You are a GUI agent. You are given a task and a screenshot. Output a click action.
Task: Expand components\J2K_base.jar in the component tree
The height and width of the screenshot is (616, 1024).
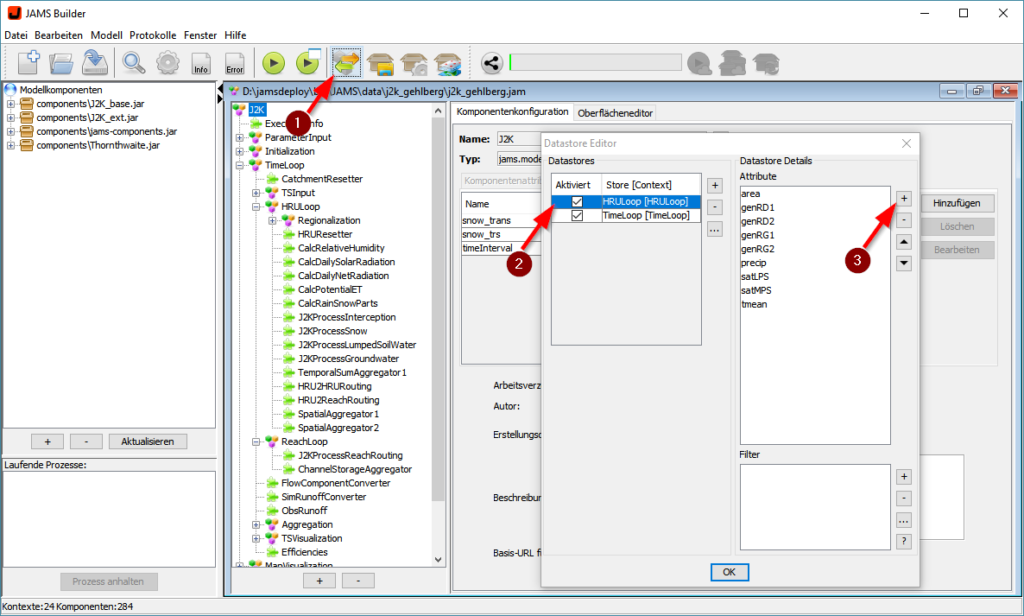coord(11,104)
